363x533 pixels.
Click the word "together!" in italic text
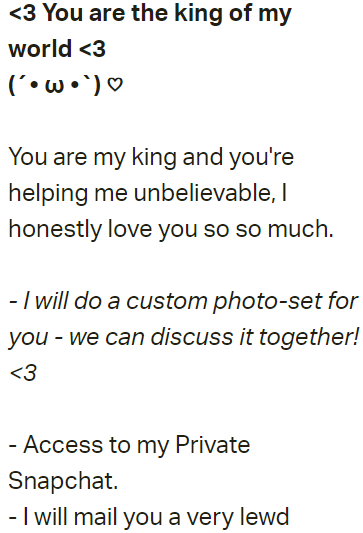(x=309, y=338)
